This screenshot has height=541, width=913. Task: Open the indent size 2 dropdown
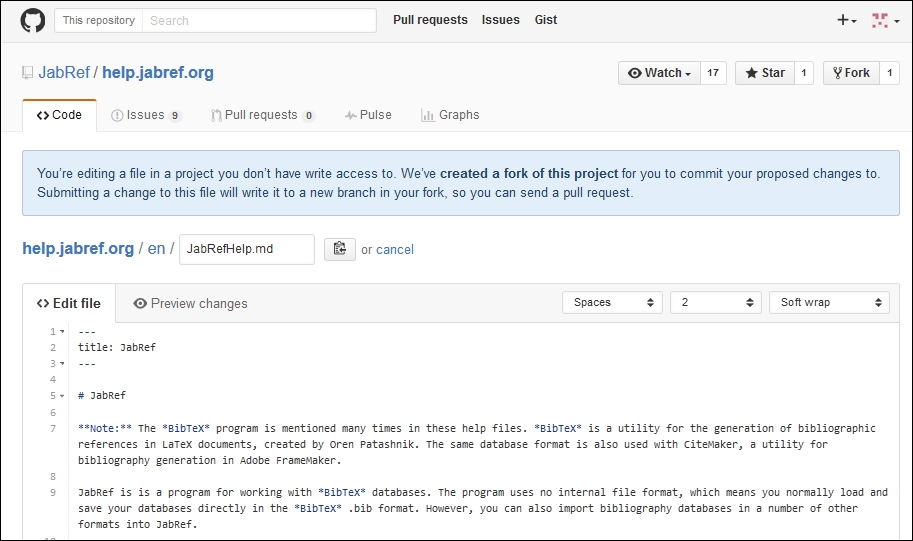[x=716, y=302]
